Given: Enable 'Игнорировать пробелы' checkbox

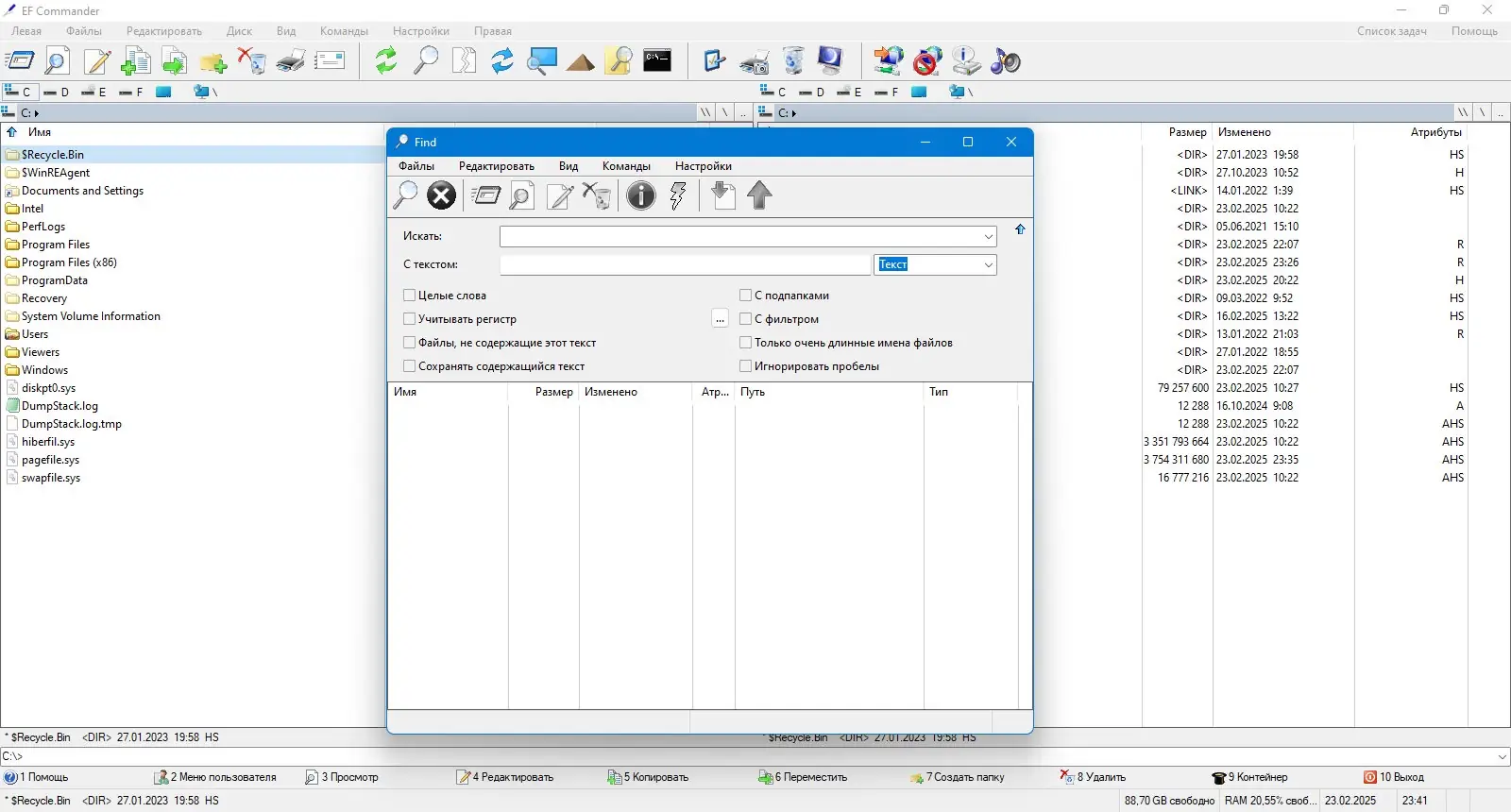Looking at the screenshot, I should [x=746, y=366].
